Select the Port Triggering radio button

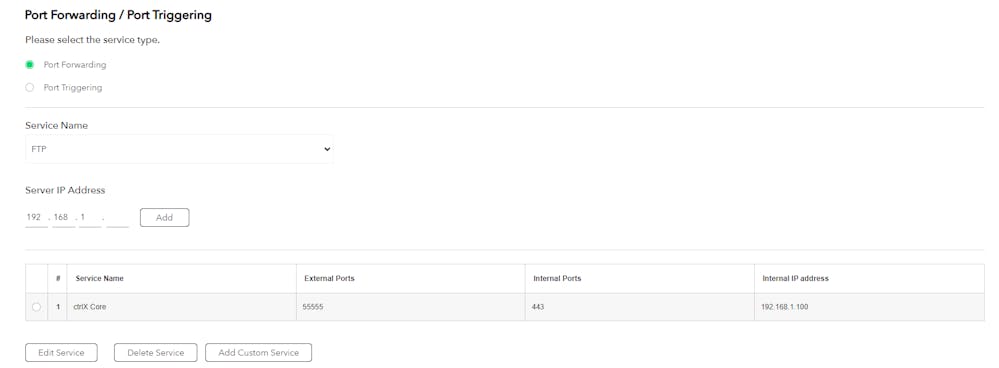pyautogui.click(x=29, y=88)
